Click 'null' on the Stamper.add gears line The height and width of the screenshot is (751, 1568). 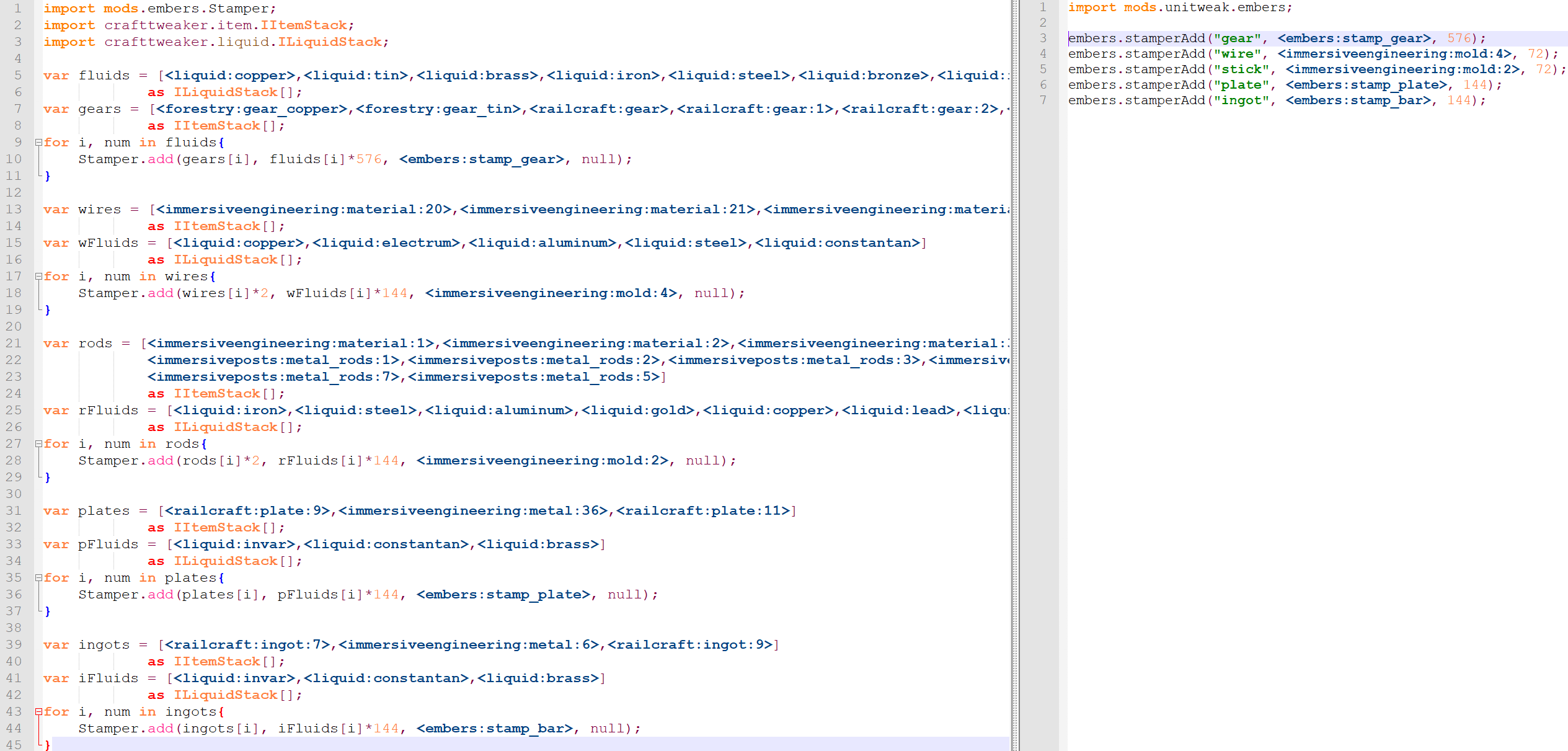(598, 159)
